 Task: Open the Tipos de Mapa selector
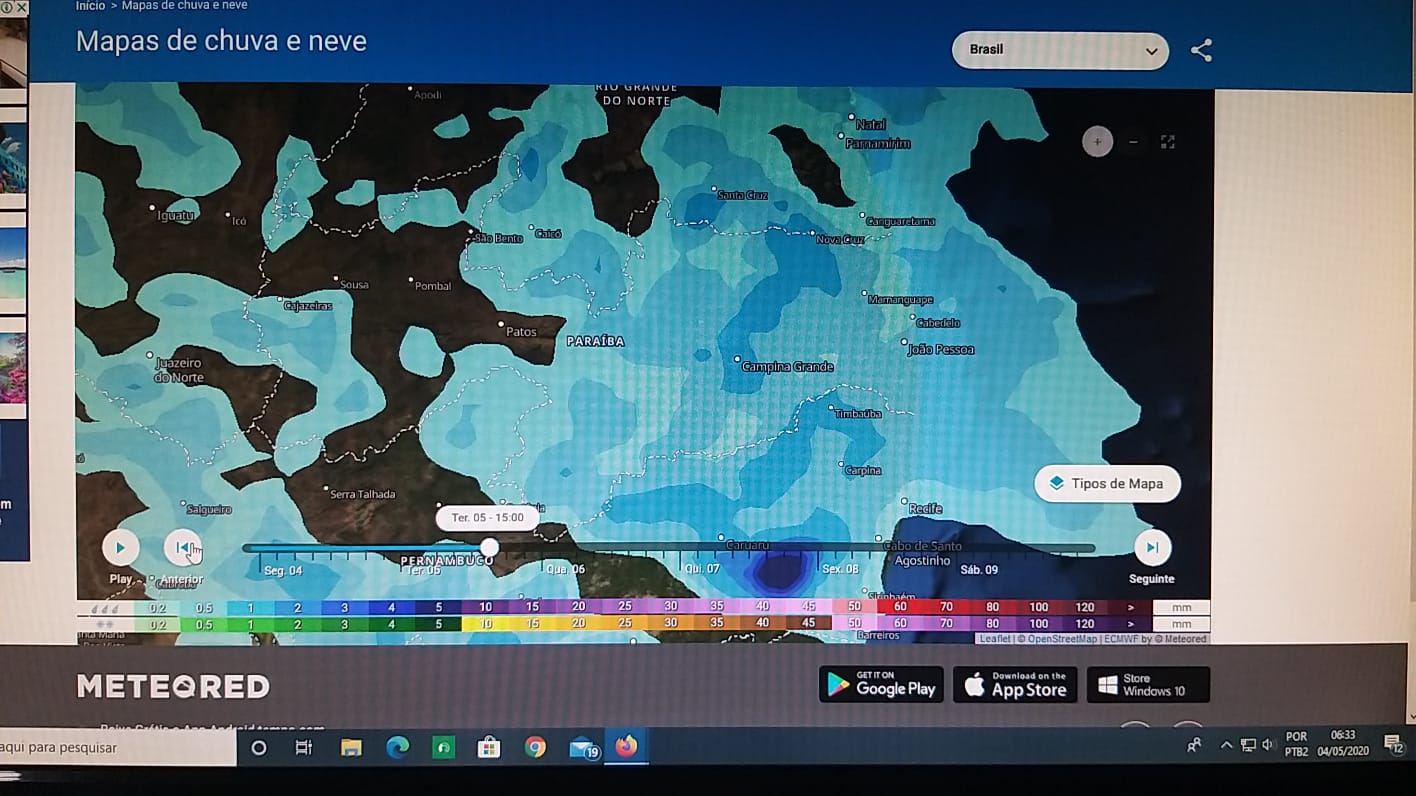tap(1107, 484)
